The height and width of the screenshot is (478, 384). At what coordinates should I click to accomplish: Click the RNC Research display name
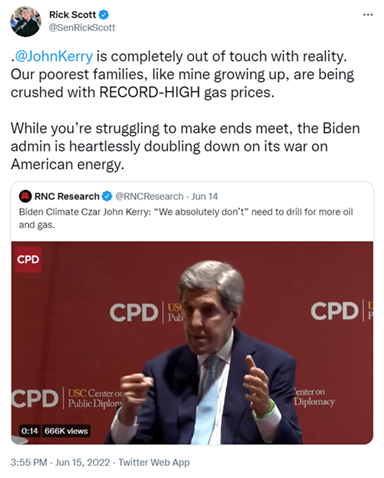[67, 196]
